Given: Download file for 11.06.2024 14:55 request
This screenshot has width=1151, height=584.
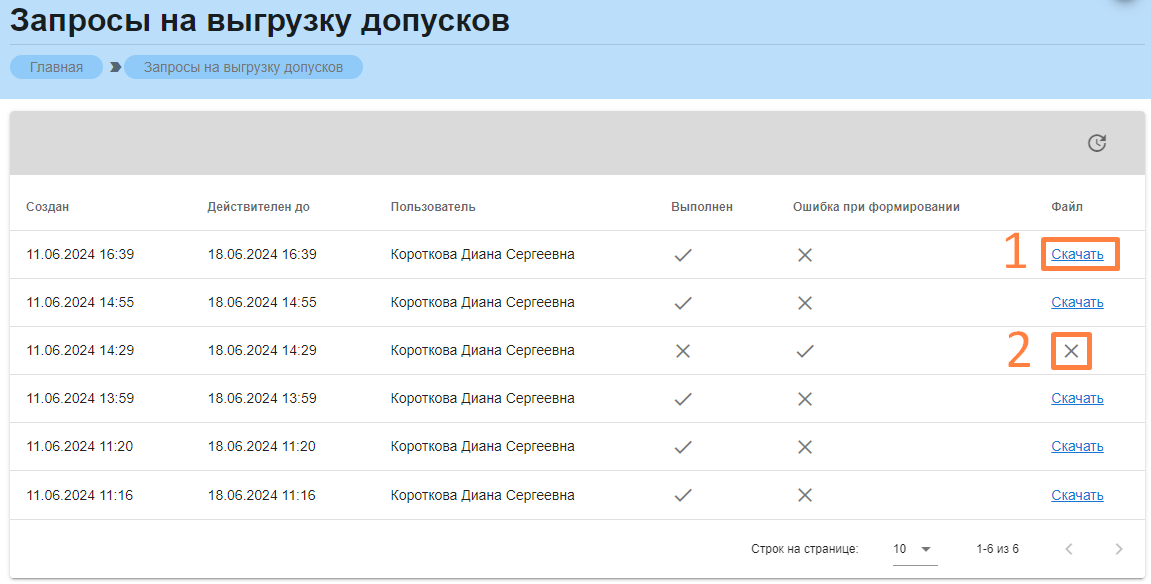Looking at the screenshot, I should coord(1077,303).
